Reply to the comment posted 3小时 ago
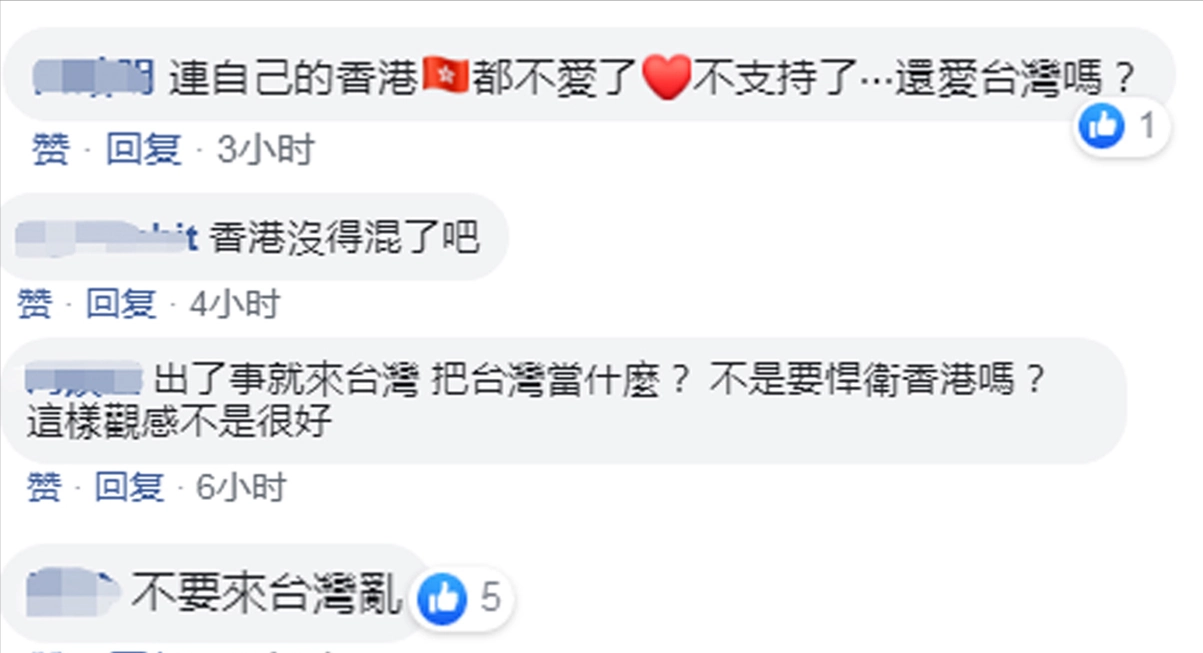 (144, 150)
